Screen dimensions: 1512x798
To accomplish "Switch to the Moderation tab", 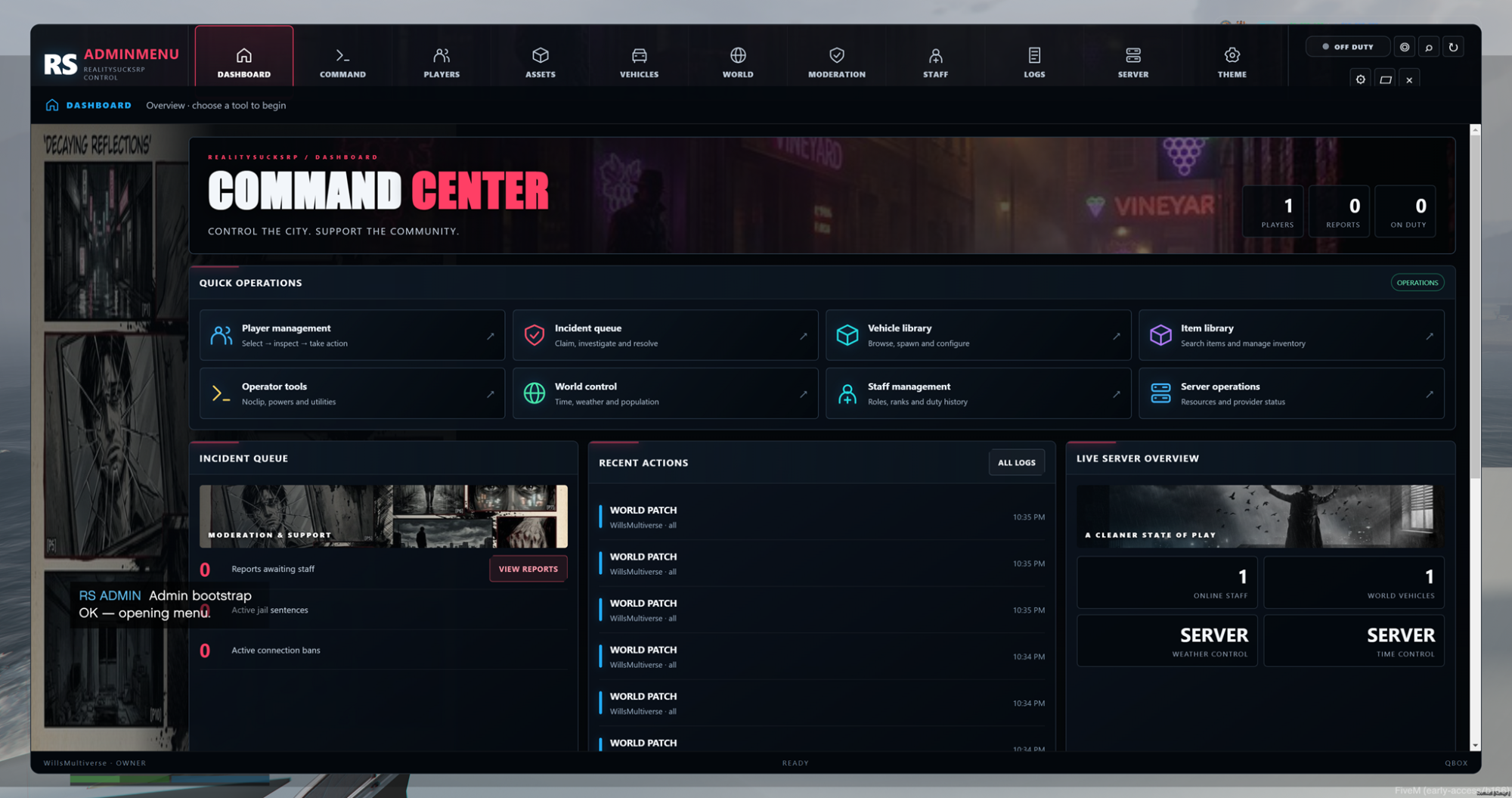I will (x=836, y=62).
